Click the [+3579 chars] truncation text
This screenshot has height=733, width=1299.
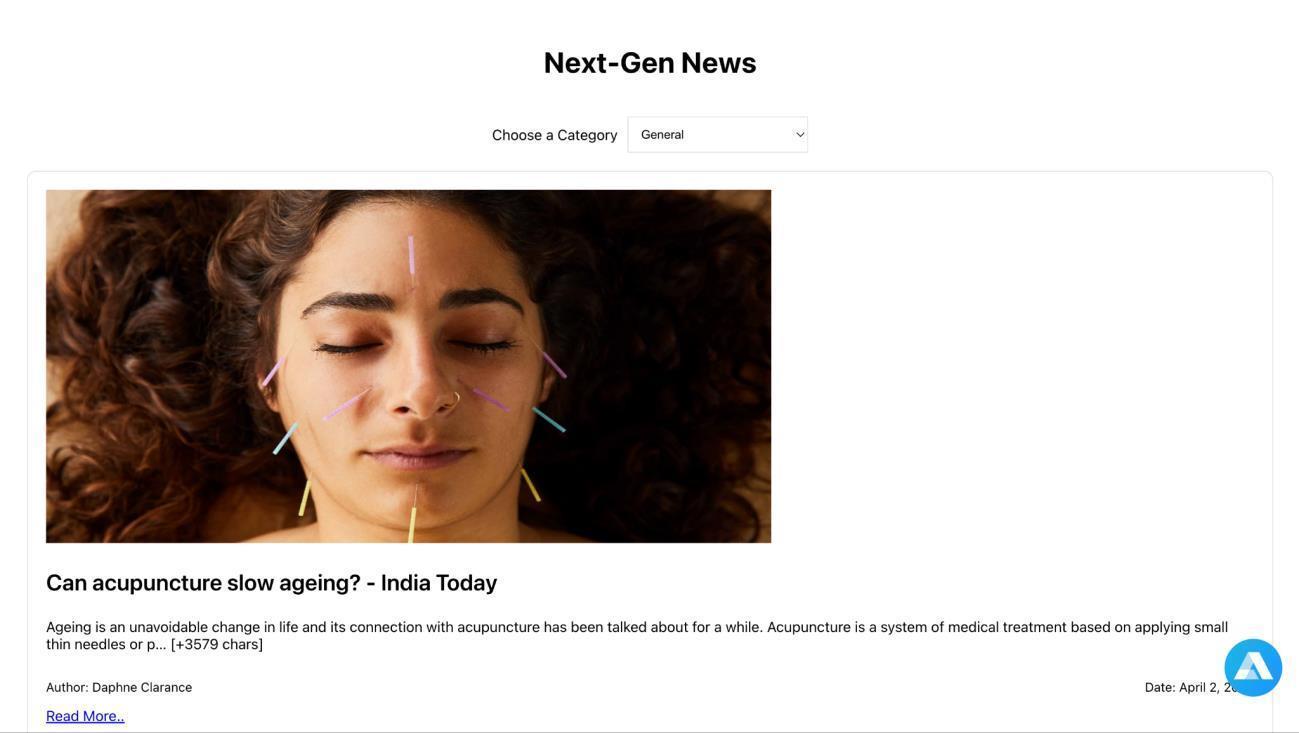click(x=217, y=644)
